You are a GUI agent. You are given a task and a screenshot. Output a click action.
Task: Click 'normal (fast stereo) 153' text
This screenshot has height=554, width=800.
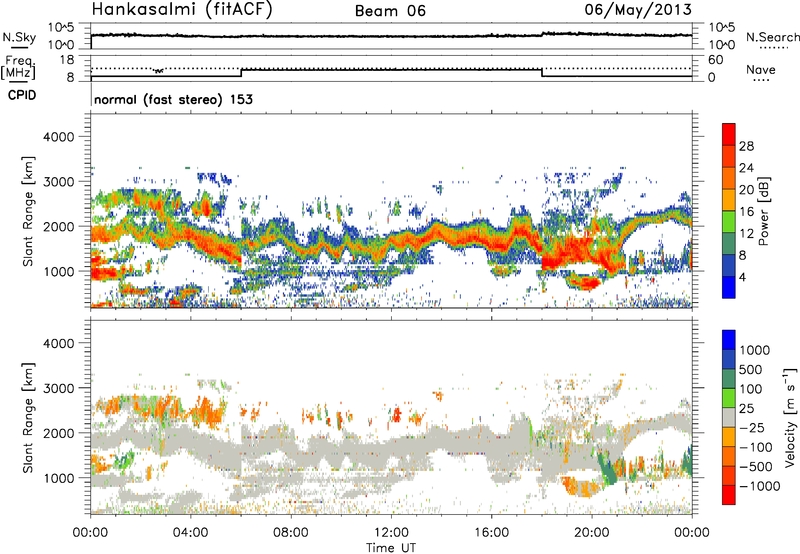(x=173, y=99)
